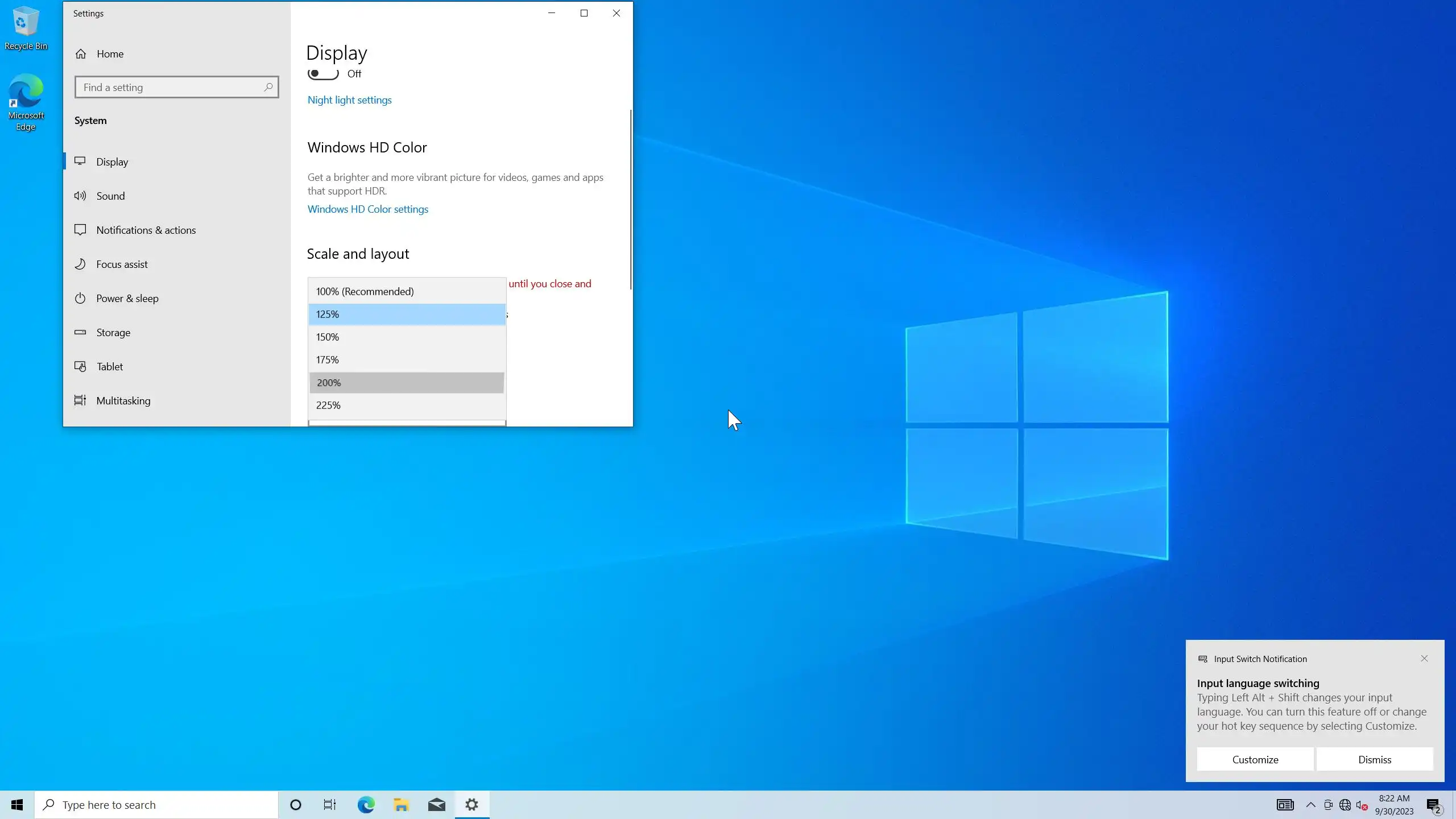Viewport: 1456px width, 819px height.
Task: Open Night light settings link
Action: [x=349, y=100]
